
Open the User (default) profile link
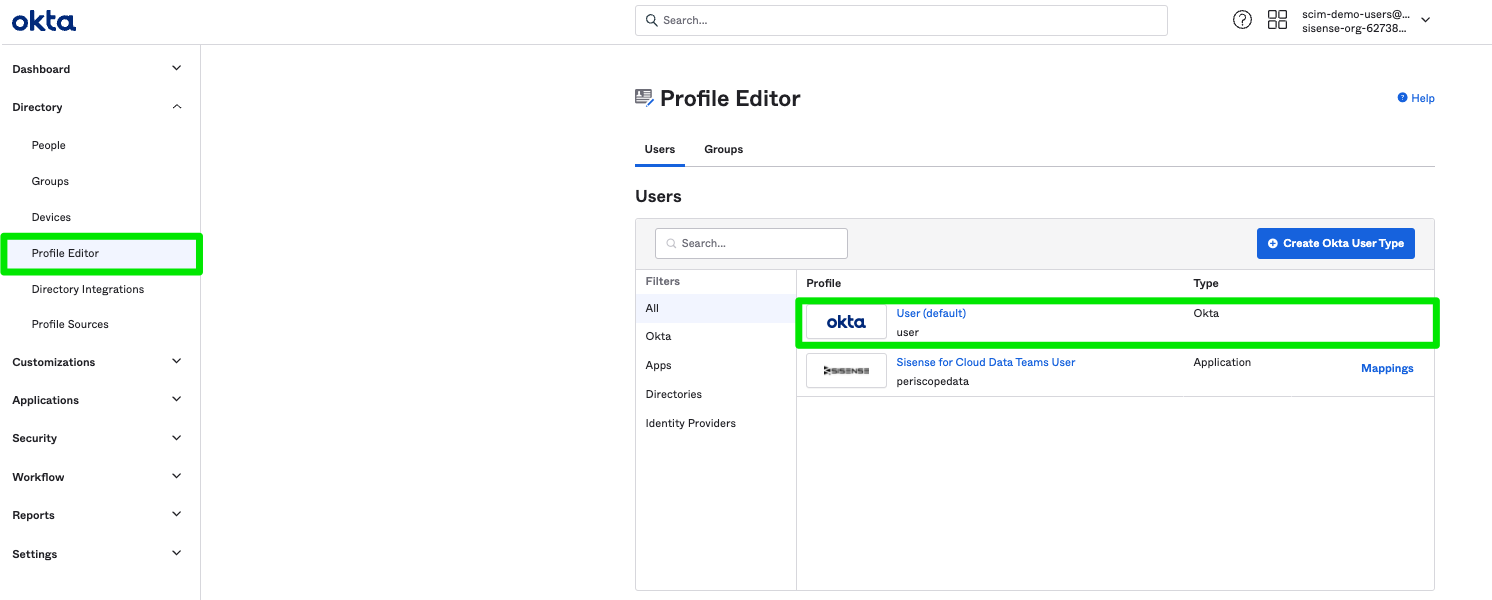pyautogui.click(x=931, y=313)
